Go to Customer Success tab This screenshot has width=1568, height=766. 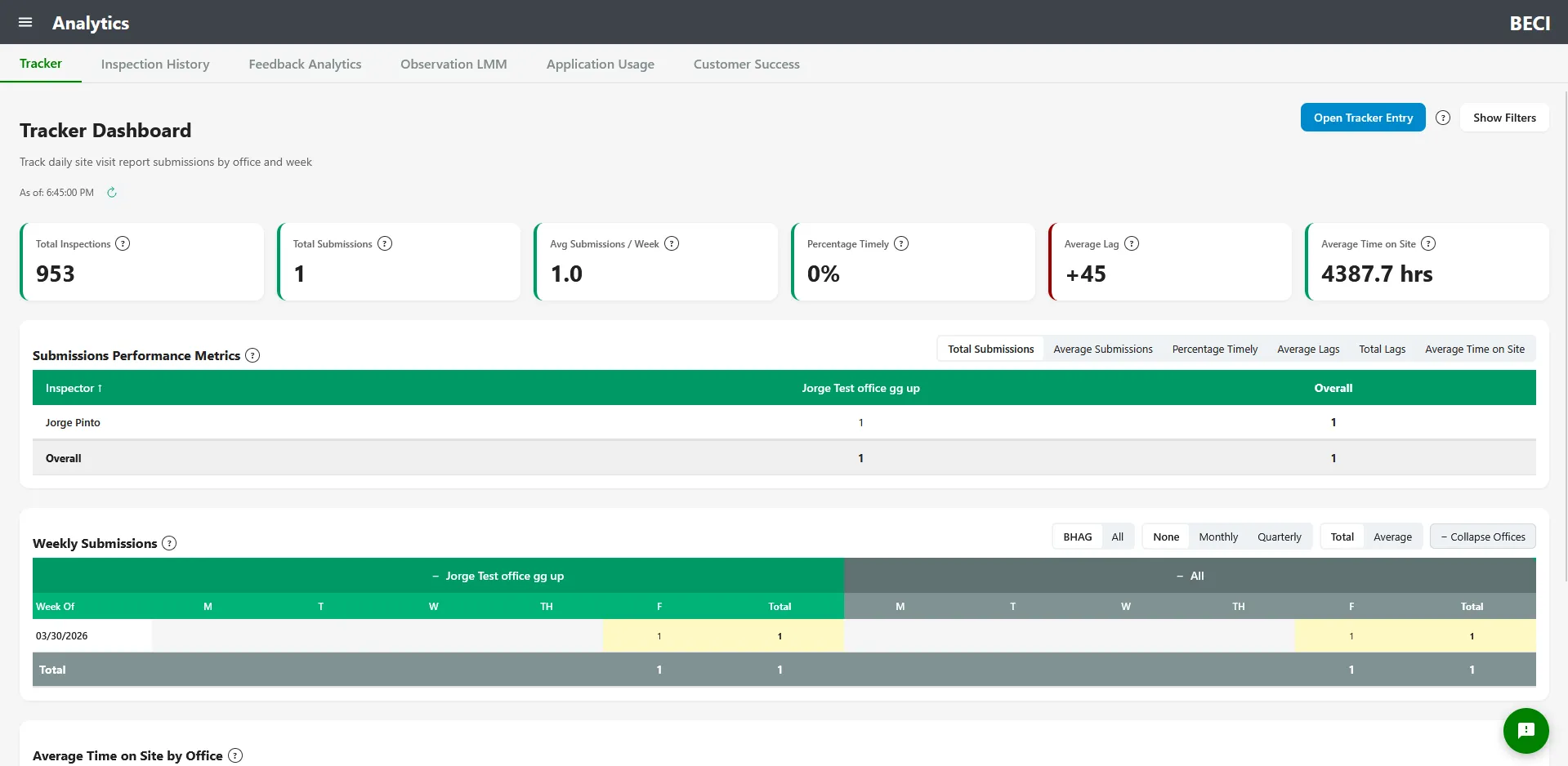747,64
